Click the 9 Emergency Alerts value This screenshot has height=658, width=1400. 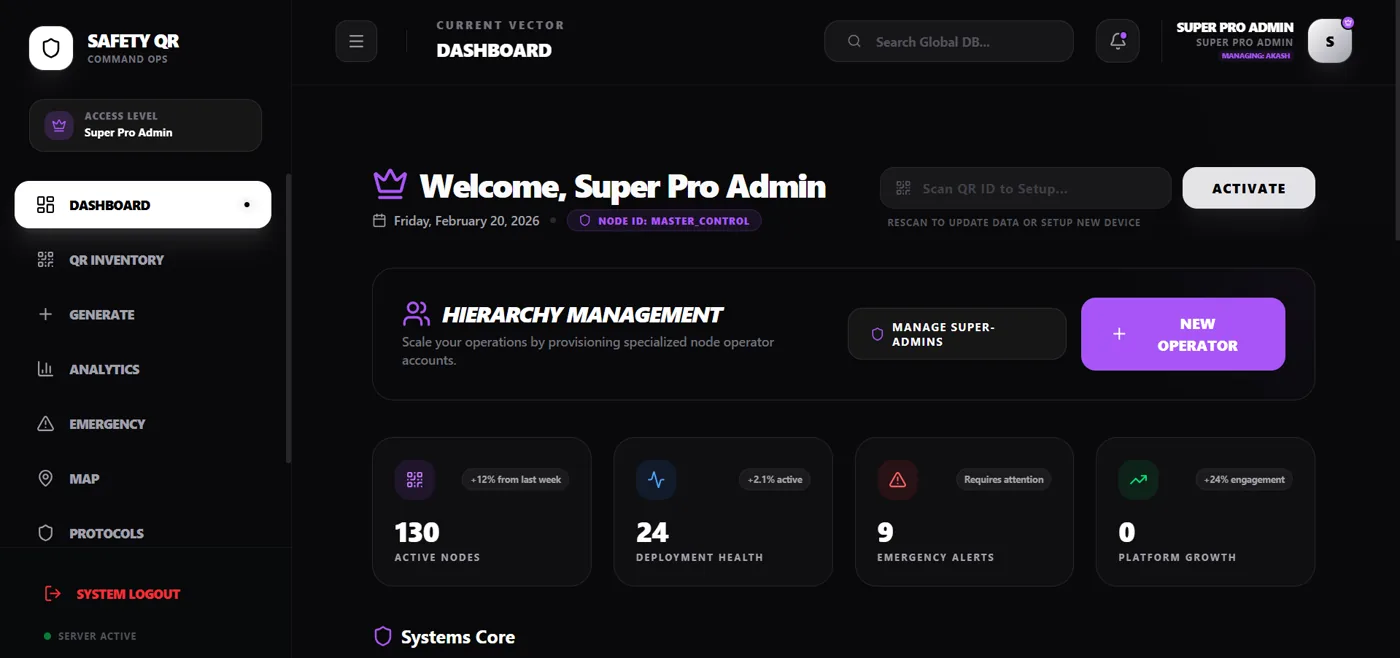click(885, 532)
